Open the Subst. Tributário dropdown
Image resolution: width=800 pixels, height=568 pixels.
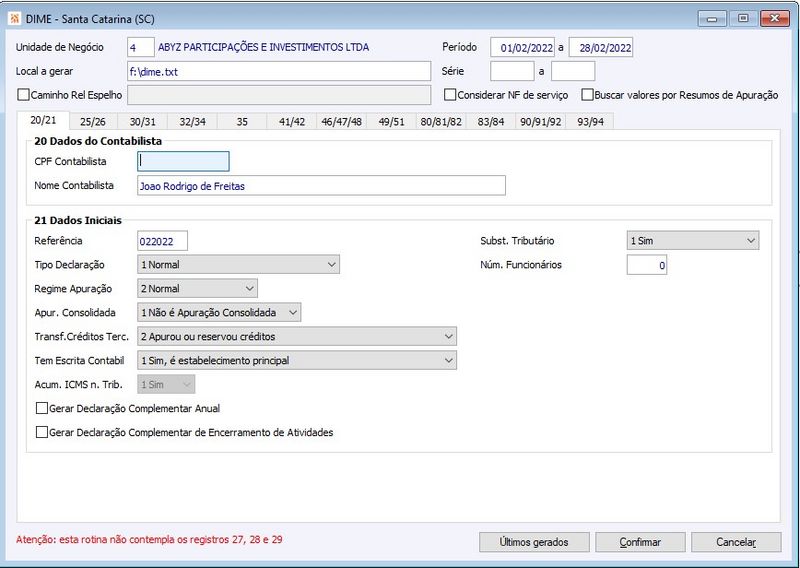point(692,240)
